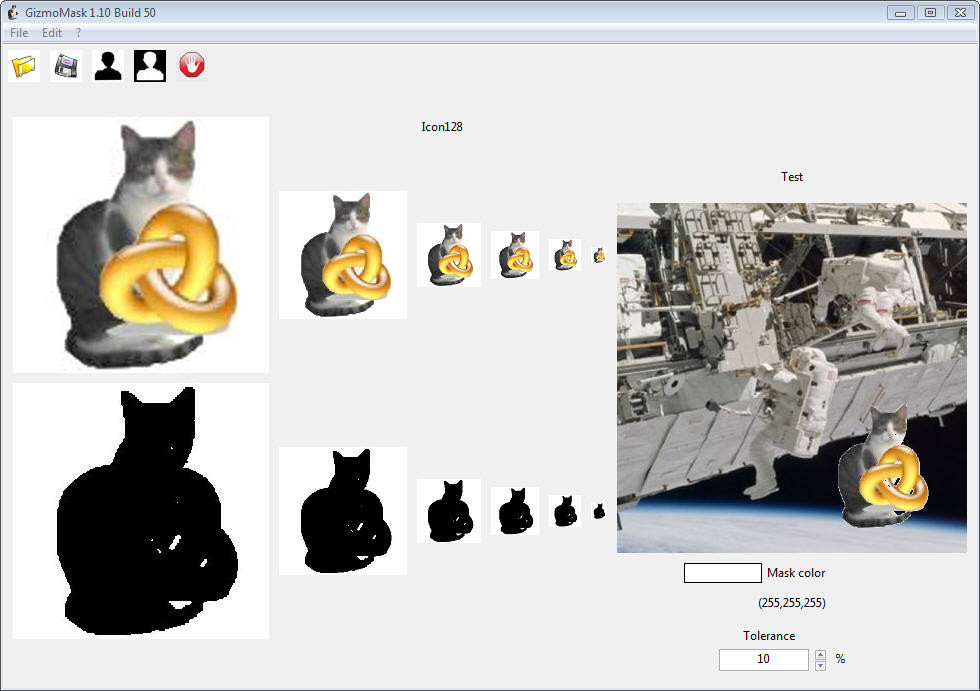Click the (255,255,255) color value text

tap(792, 603)
